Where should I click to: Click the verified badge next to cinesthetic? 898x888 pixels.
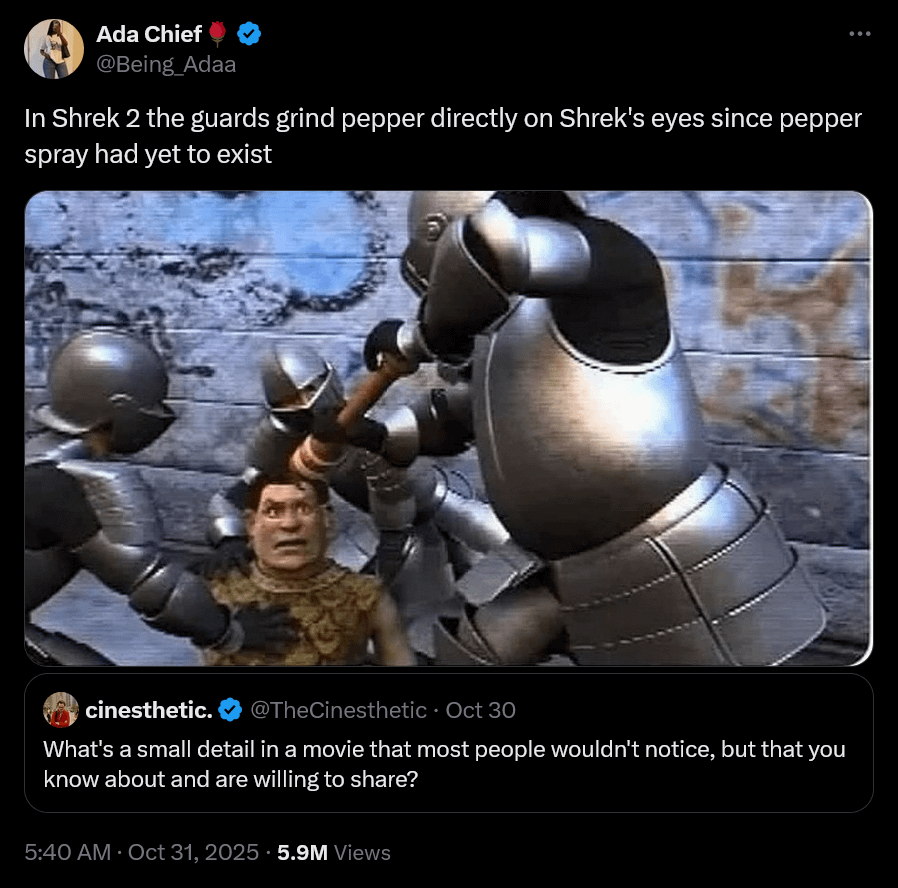(229, 710)
